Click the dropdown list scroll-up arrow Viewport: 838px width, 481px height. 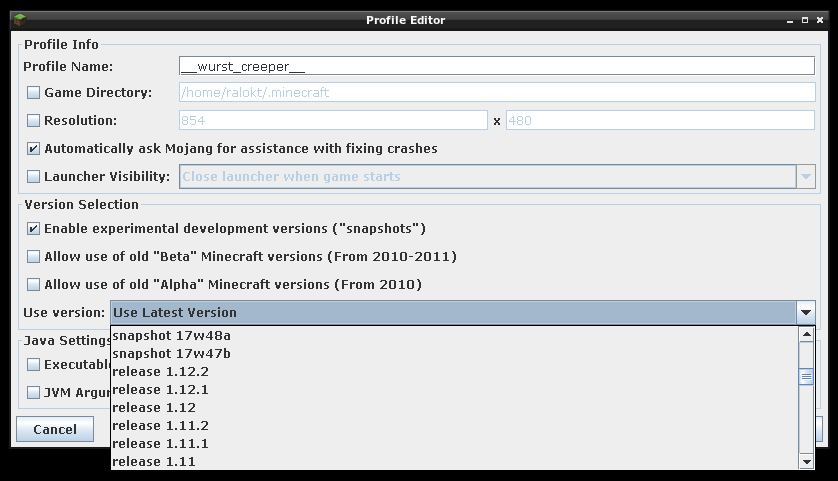coord(806,335)
